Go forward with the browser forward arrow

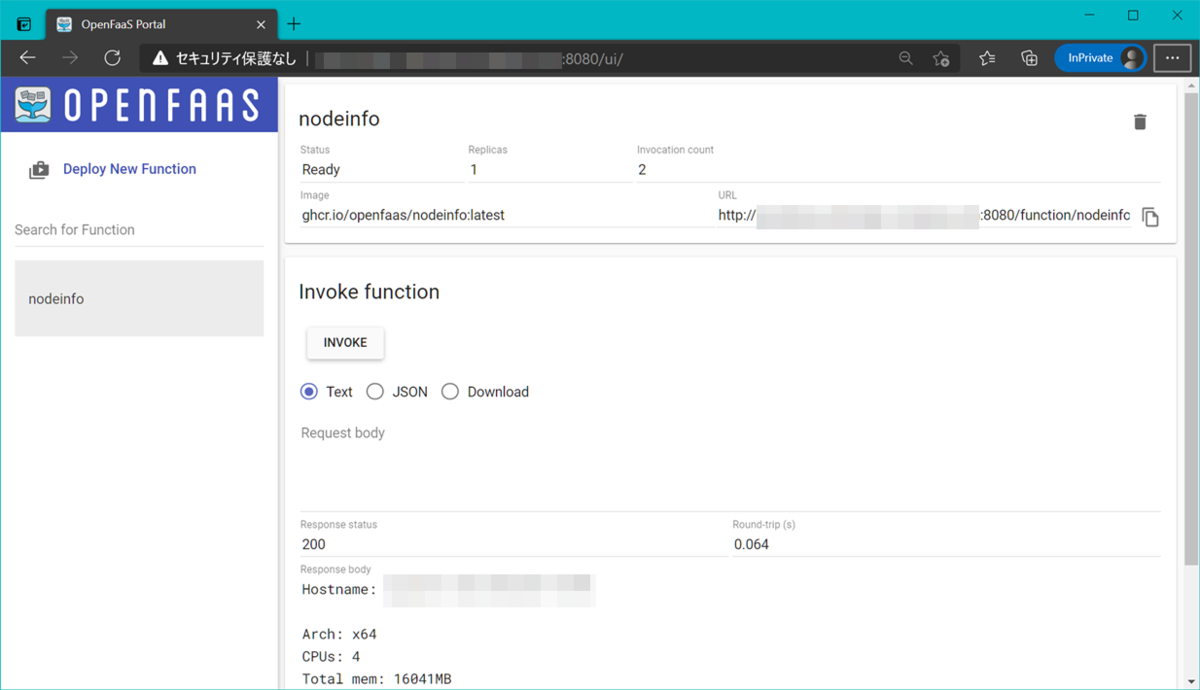(x=69, y=58)
